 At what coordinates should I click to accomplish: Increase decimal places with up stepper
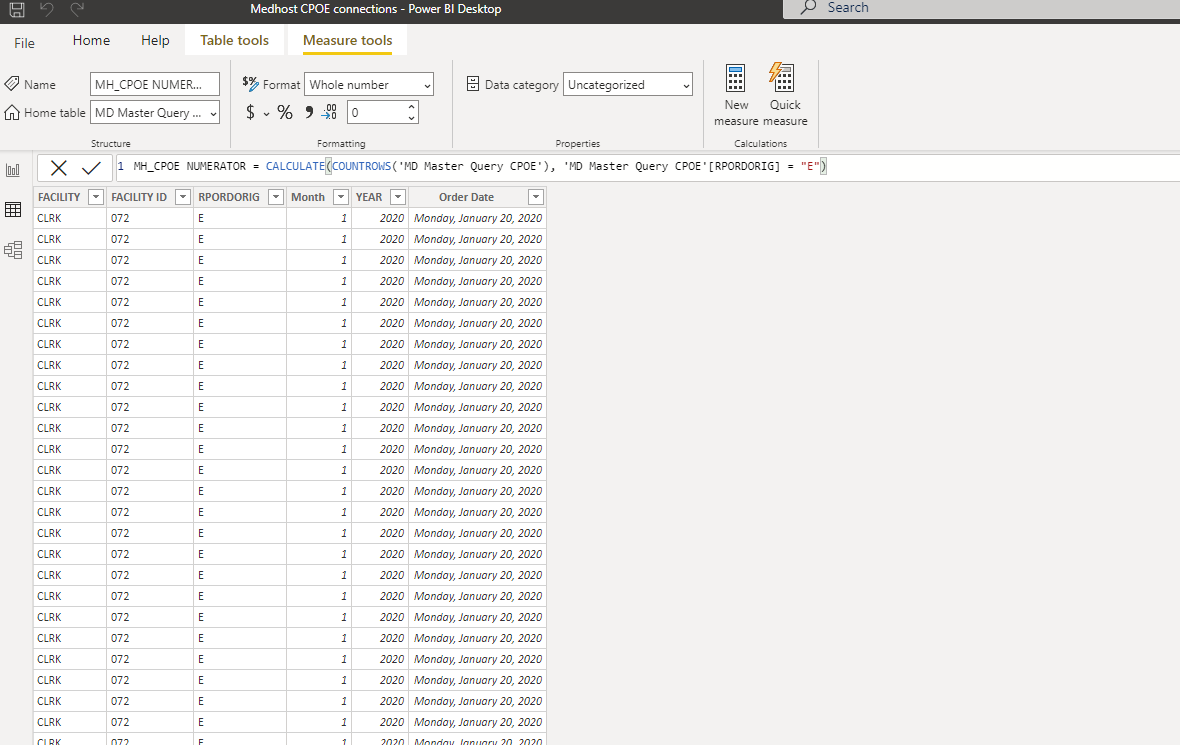coord(412,107)
